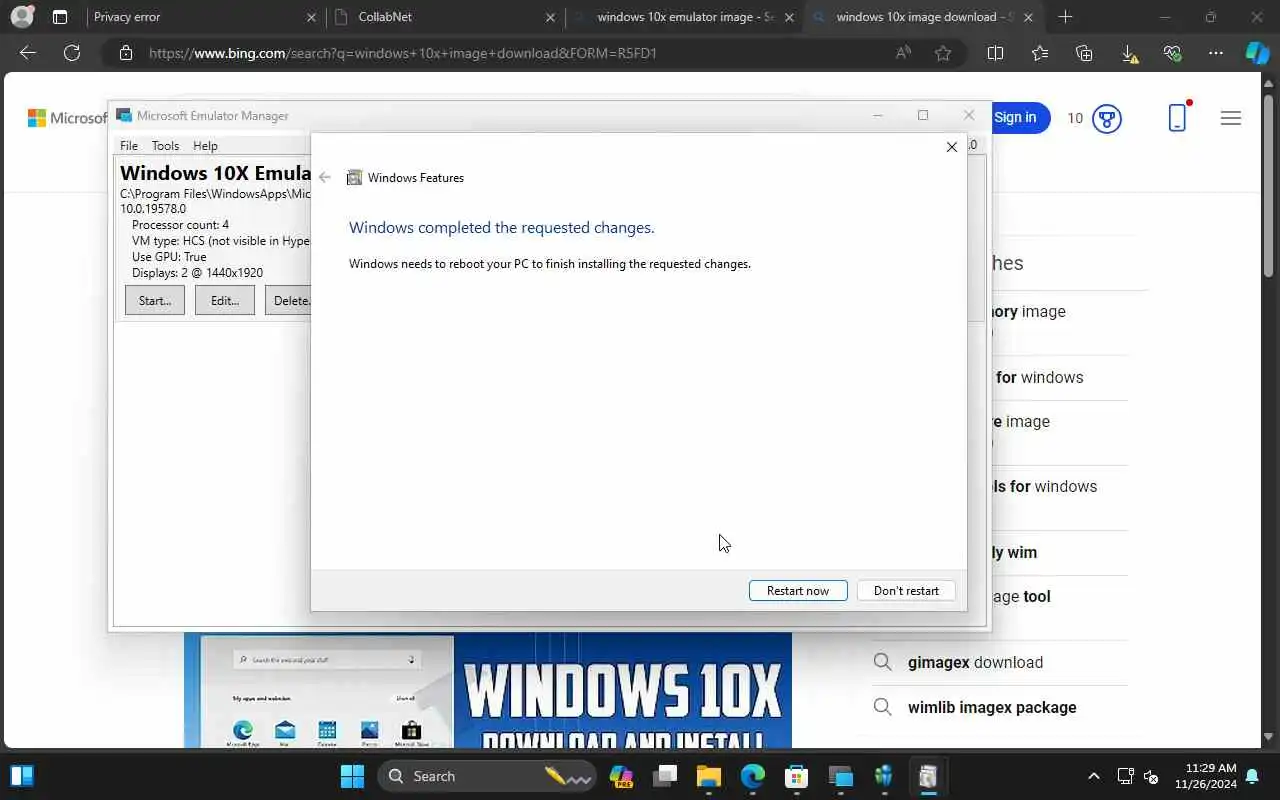The width and height of the screenshot is (1280, 800).
Task: Open Bing mobile phone icon
Action: coord(1178,117)
